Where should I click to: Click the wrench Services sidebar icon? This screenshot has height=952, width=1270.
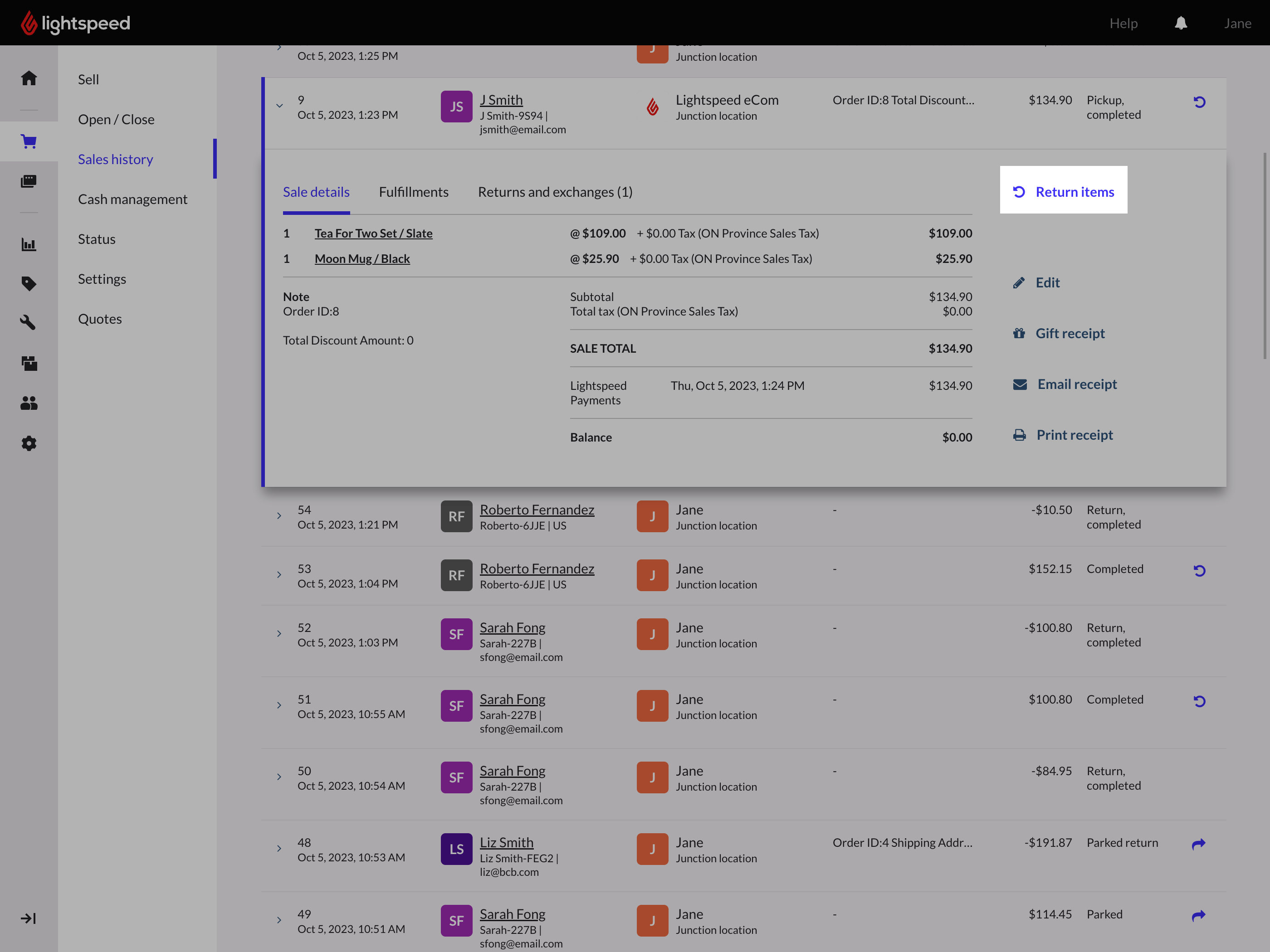click(x=29, y=322)
